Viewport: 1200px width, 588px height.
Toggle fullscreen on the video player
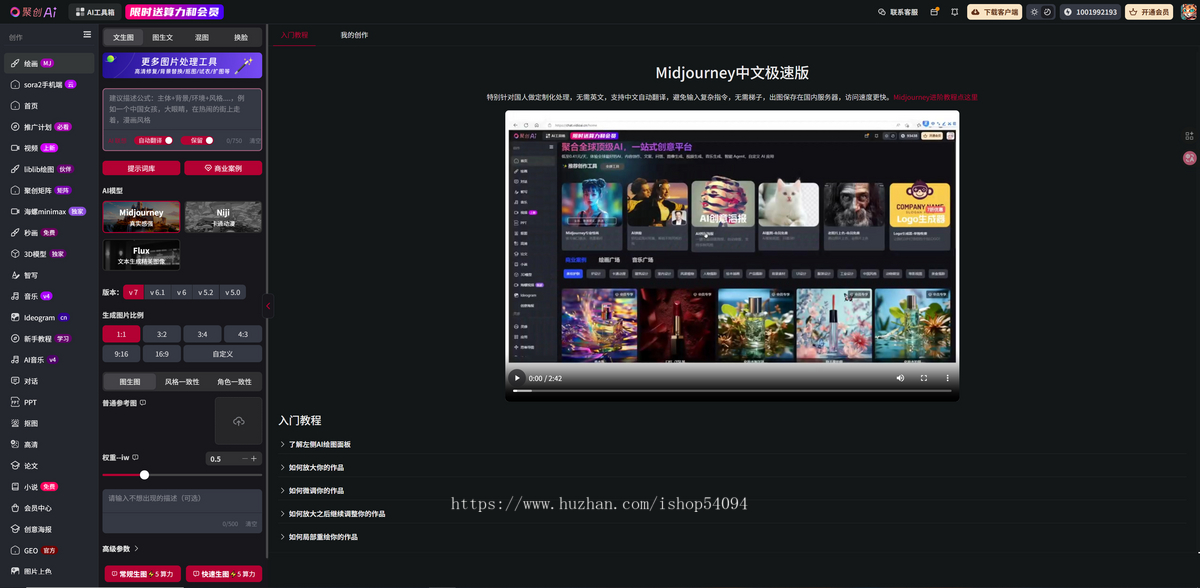point(923,378)
